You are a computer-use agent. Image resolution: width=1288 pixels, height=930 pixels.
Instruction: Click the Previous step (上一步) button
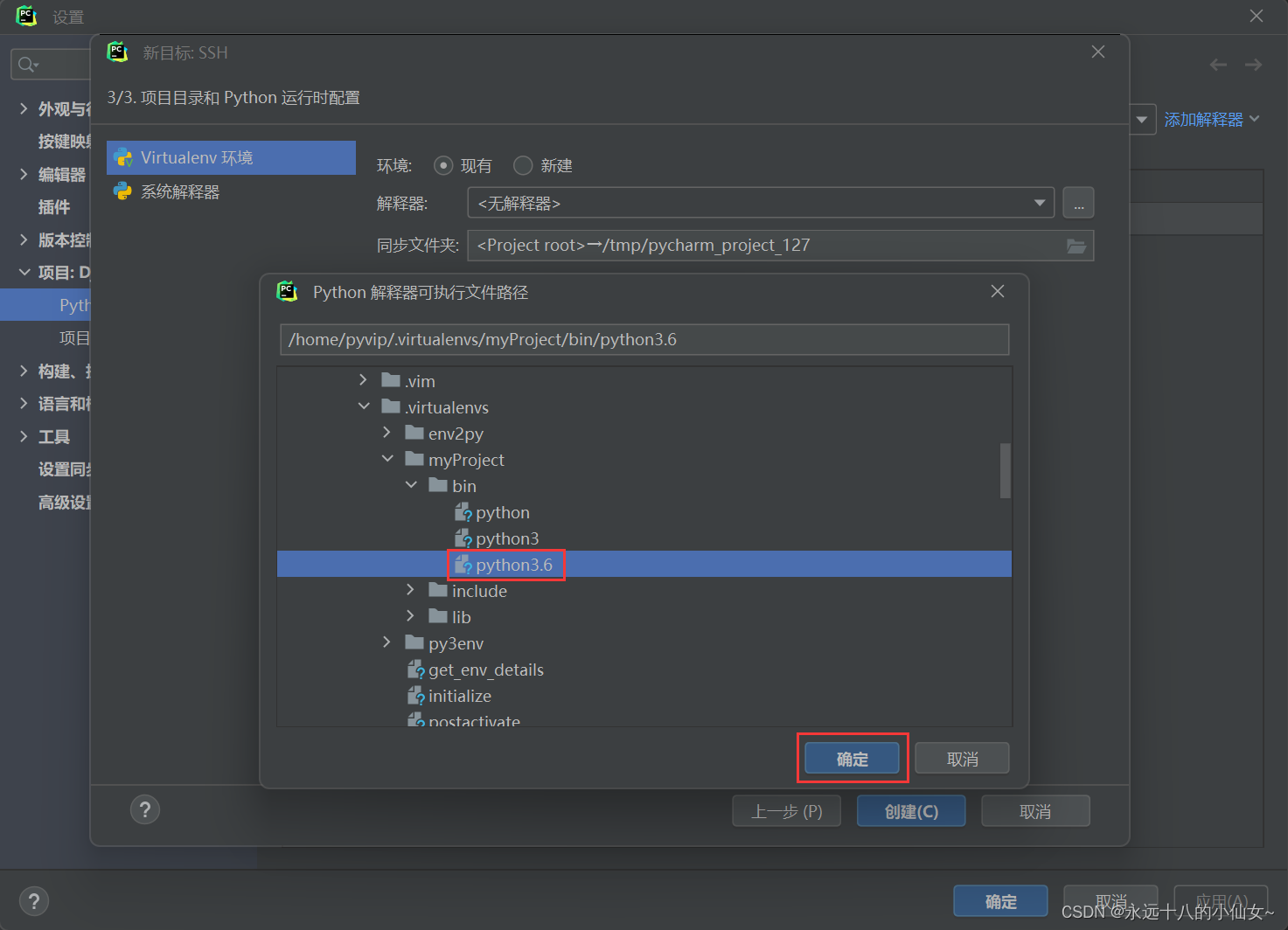pyautogui.click(x=786, y=811)
